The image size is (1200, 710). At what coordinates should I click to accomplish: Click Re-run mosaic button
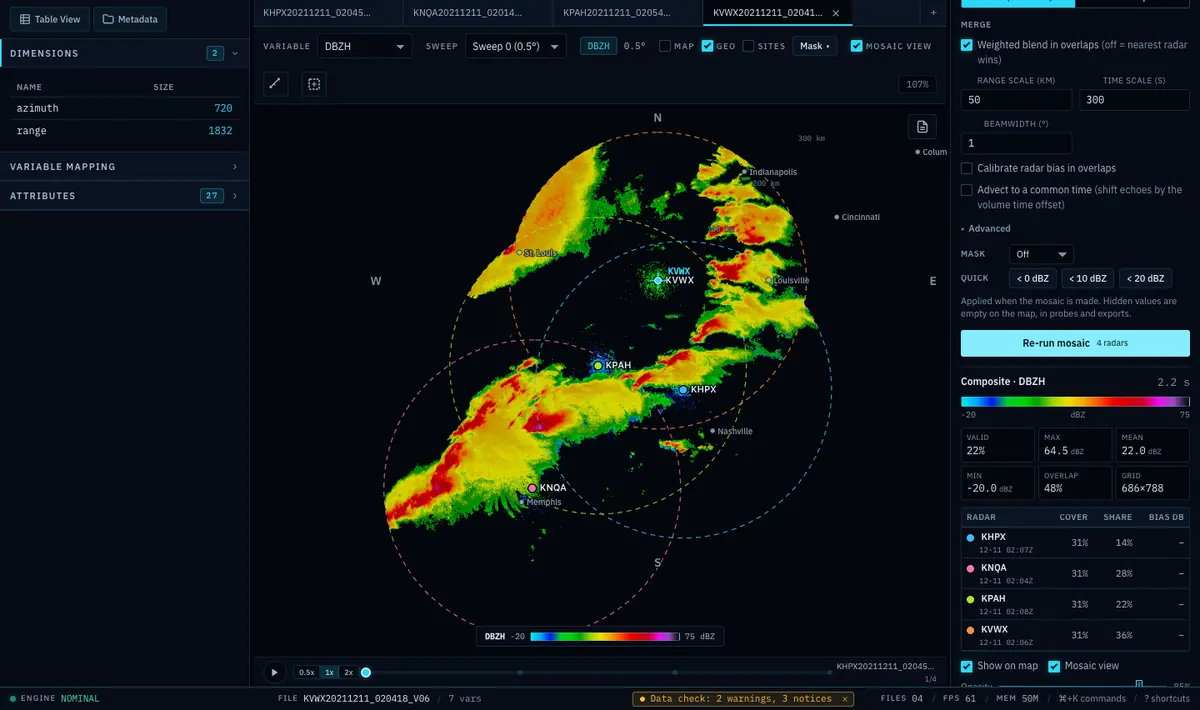coord(1075,343)
